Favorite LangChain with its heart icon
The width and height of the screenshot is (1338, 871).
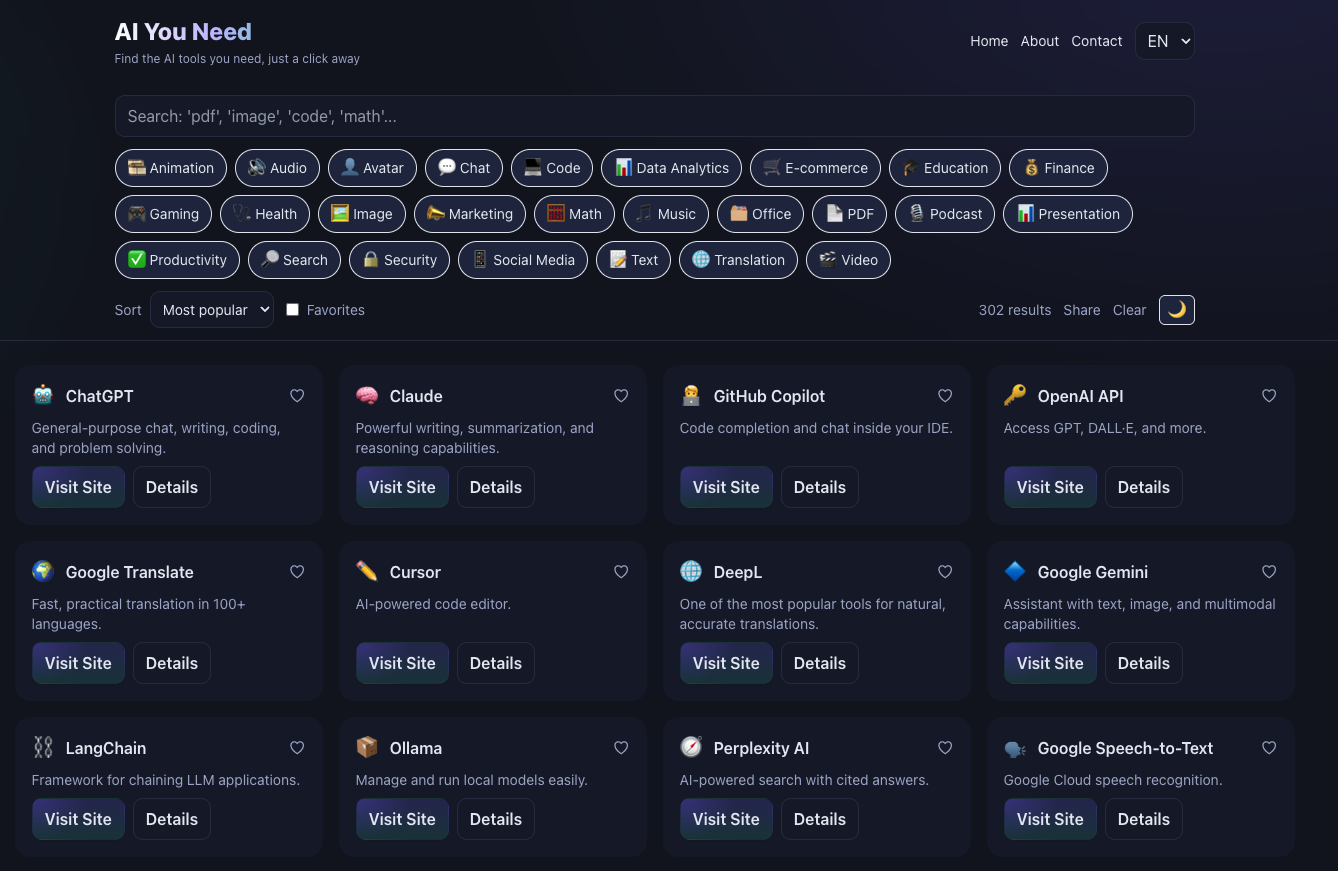coord(297,748)
